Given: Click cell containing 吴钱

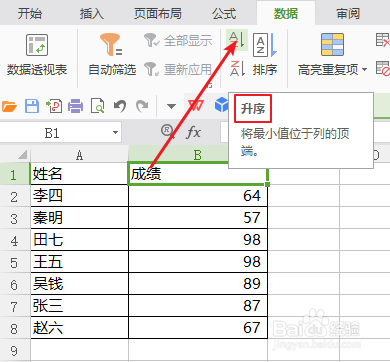Looking at the screenshot, I should coord(79,284).
